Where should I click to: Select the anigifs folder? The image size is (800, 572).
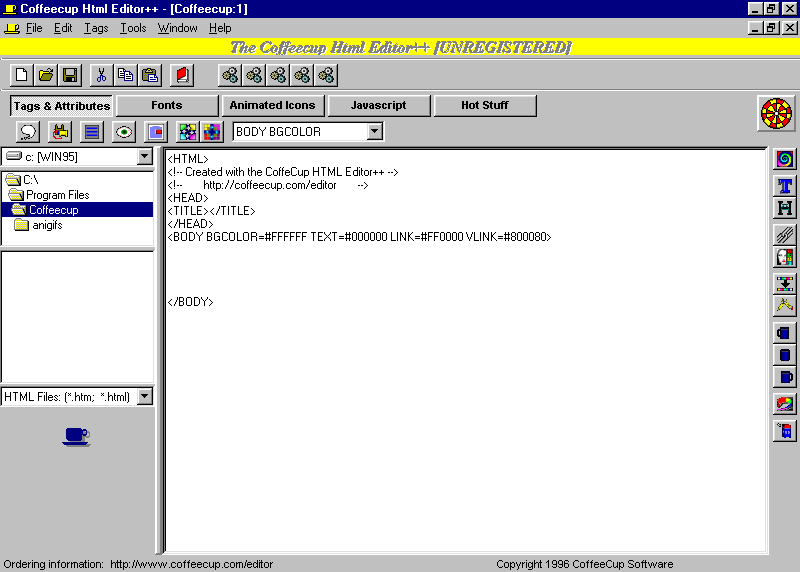point(39,225)
